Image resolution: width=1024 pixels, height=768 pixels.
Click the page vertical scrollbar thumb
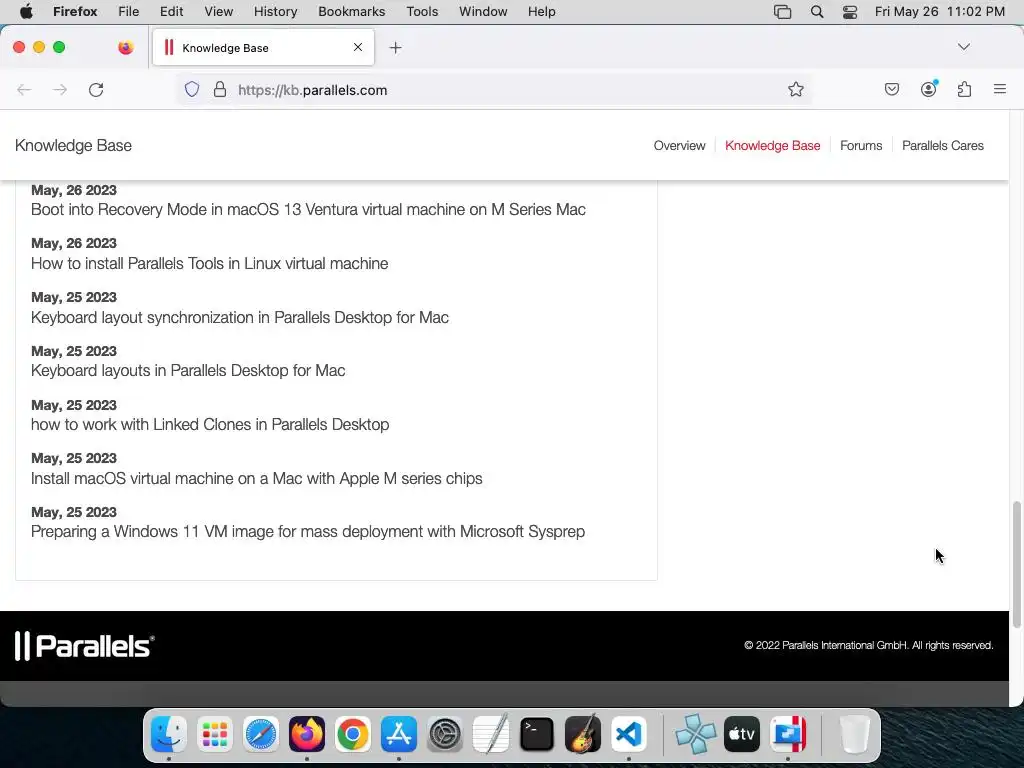[1016, 564]
